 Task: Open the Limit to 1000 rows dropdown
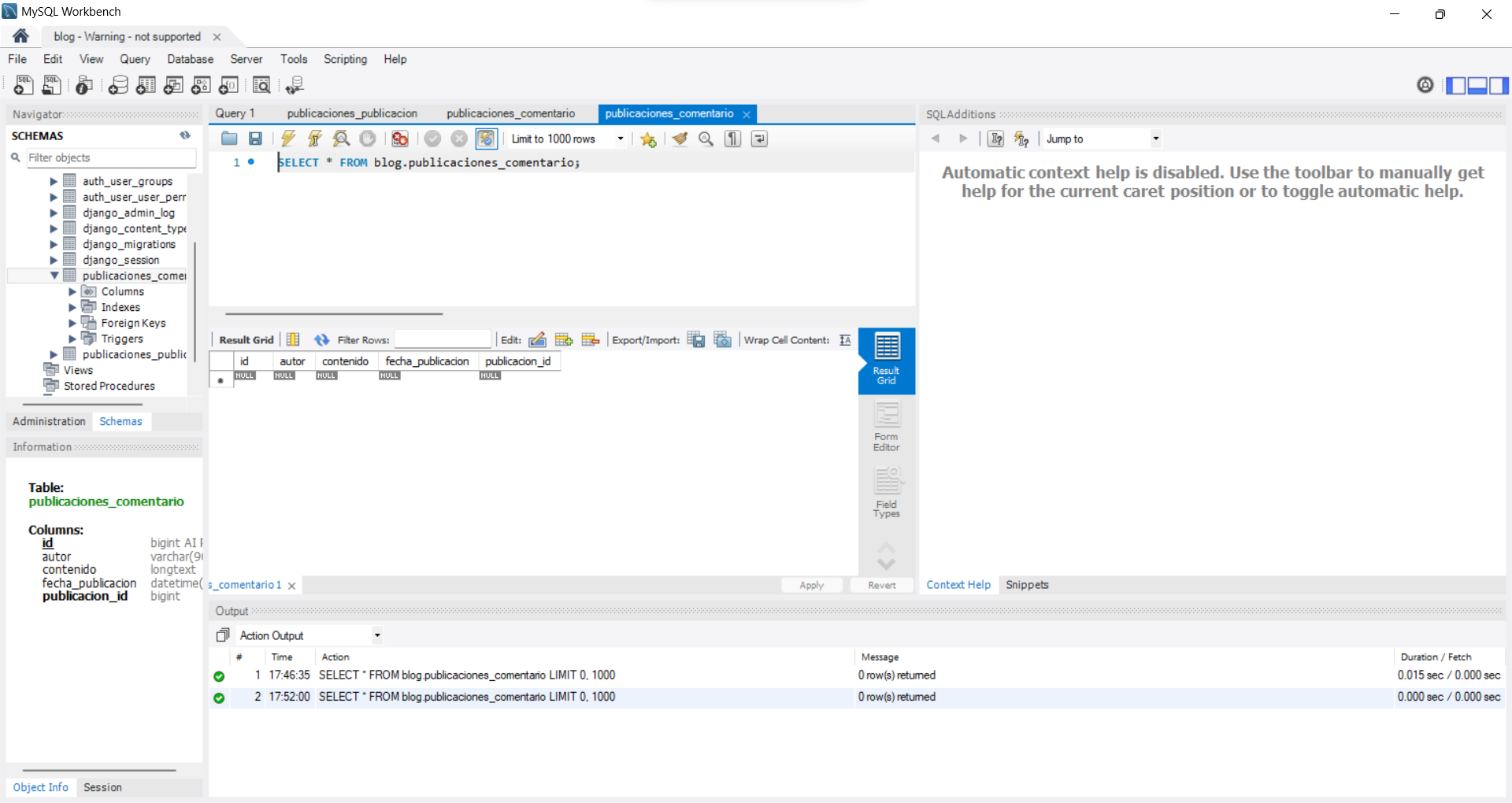[x=621, y=139]
